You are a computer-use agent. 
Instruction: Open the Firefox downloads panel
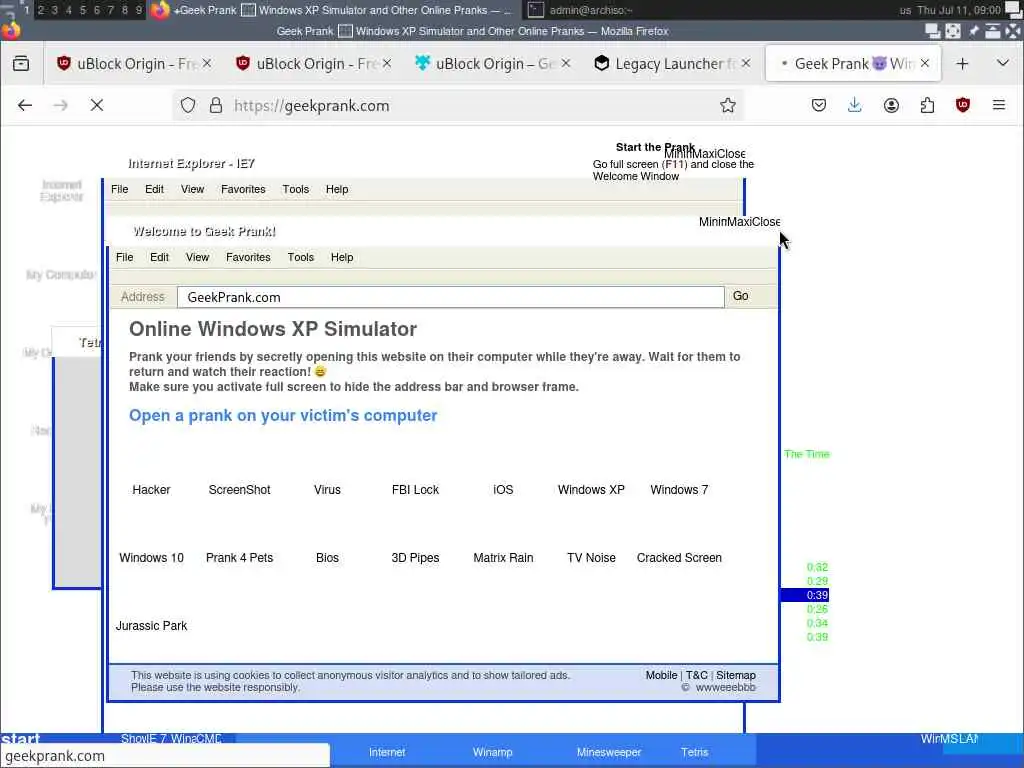pyautogui.click(x=854, y=105)
